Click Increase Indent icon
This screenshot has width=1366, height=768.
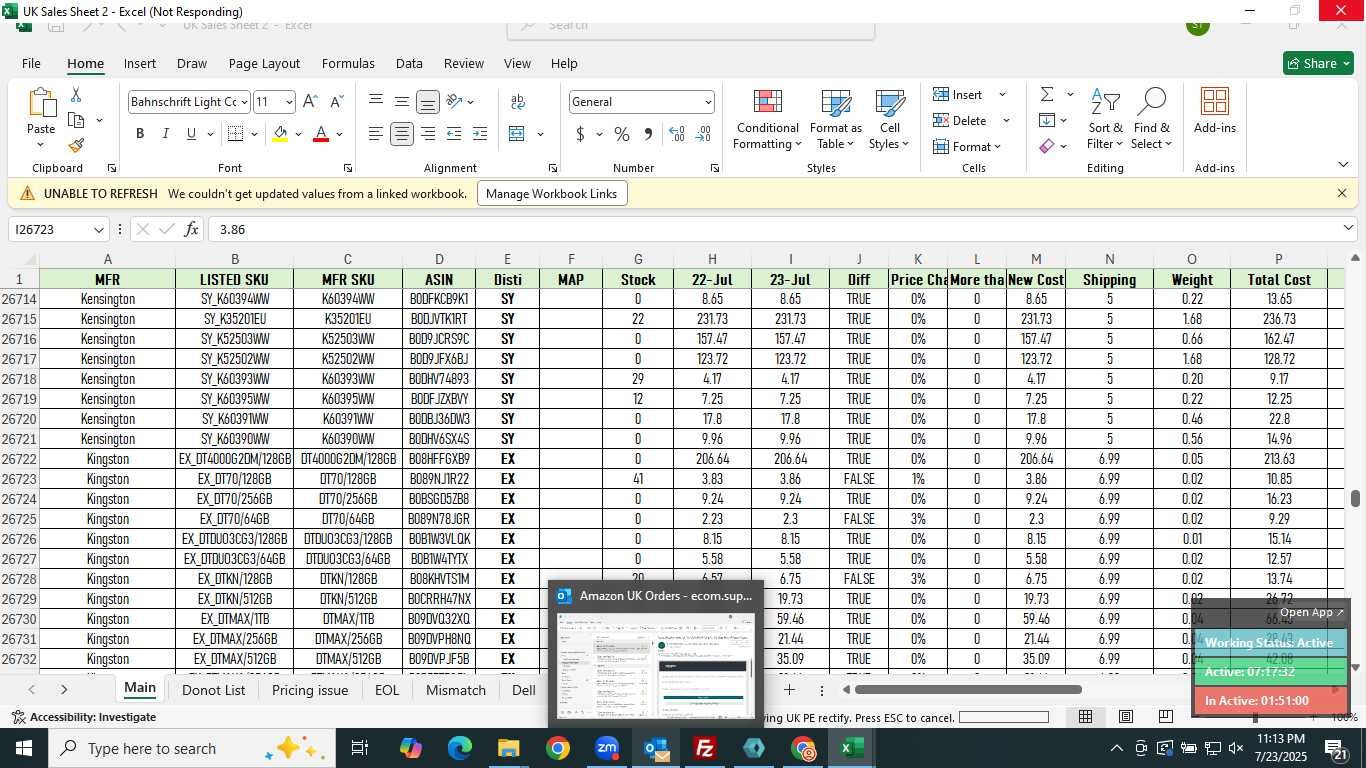click(480, 134)
